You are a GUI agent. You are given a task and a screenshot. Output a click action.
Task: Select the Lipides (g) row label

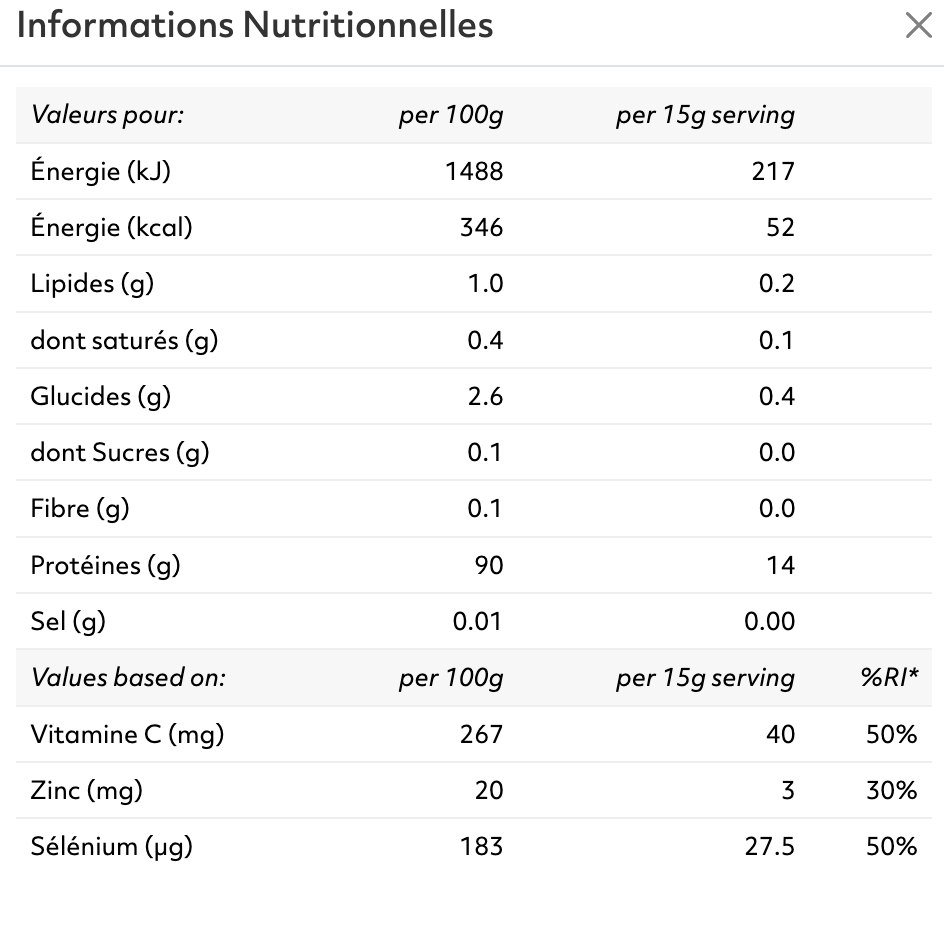(x=93, y=284)
